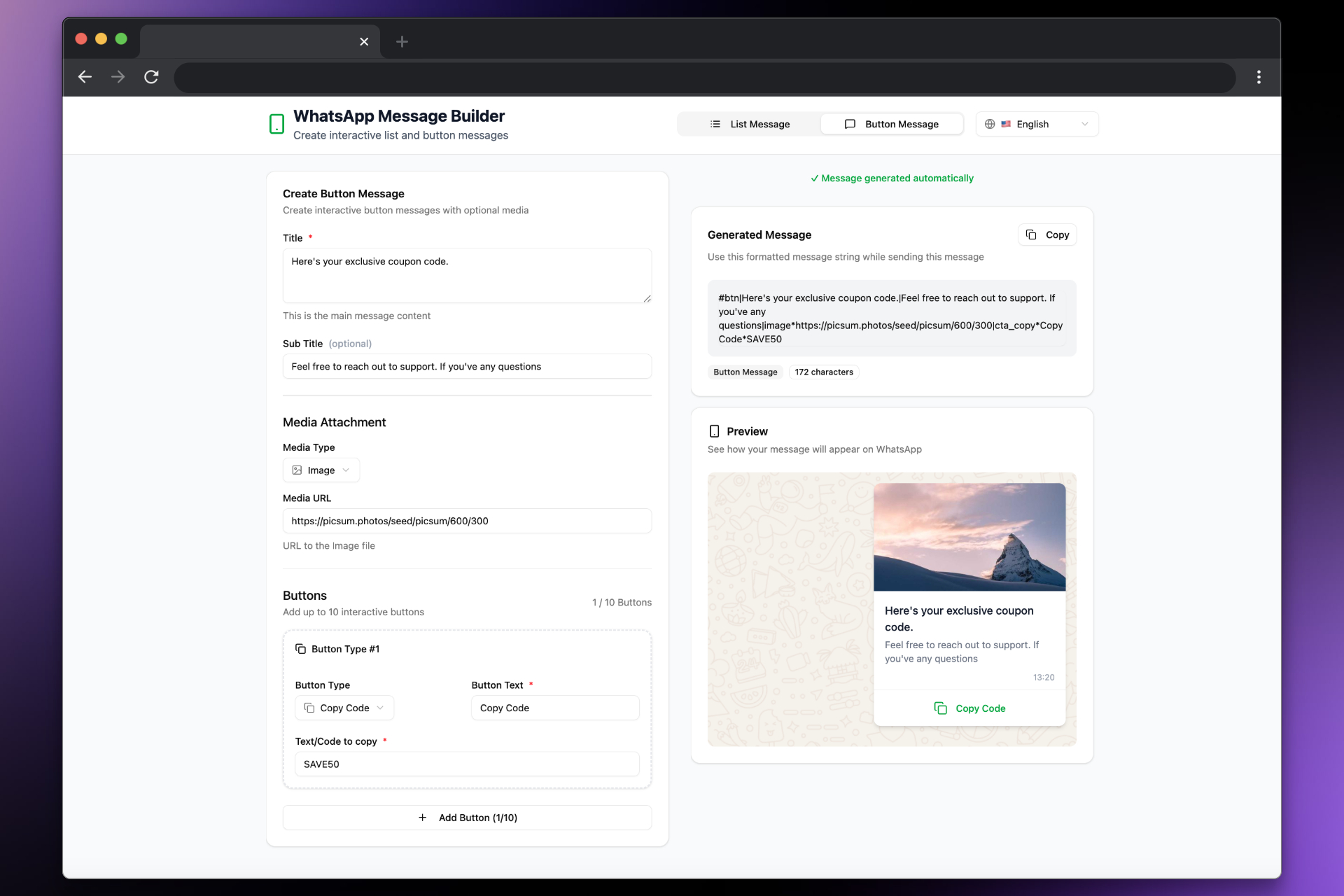This screenshot has width=1344, height=896.
Task: Reload the page with refresh icon
Action: [x=151, y=77]
